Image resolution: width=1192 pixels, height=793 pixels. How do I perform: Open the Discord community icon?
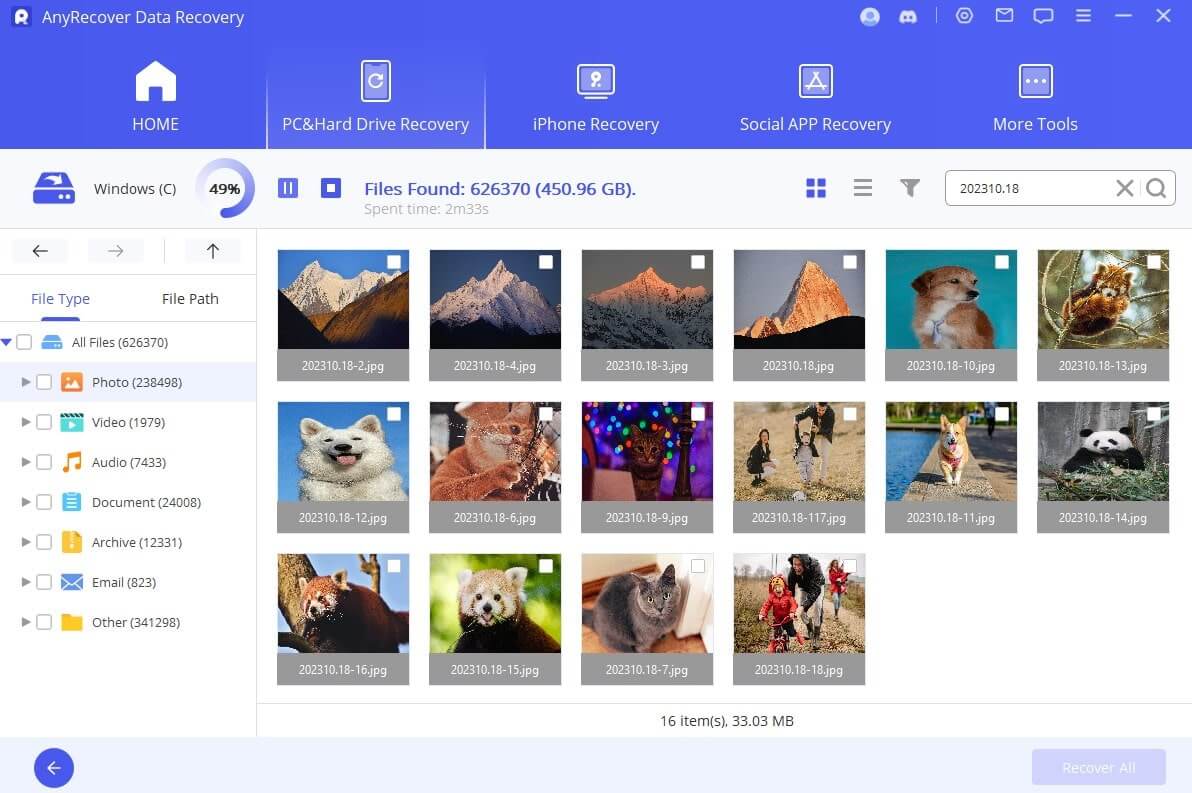coord(908,17)
